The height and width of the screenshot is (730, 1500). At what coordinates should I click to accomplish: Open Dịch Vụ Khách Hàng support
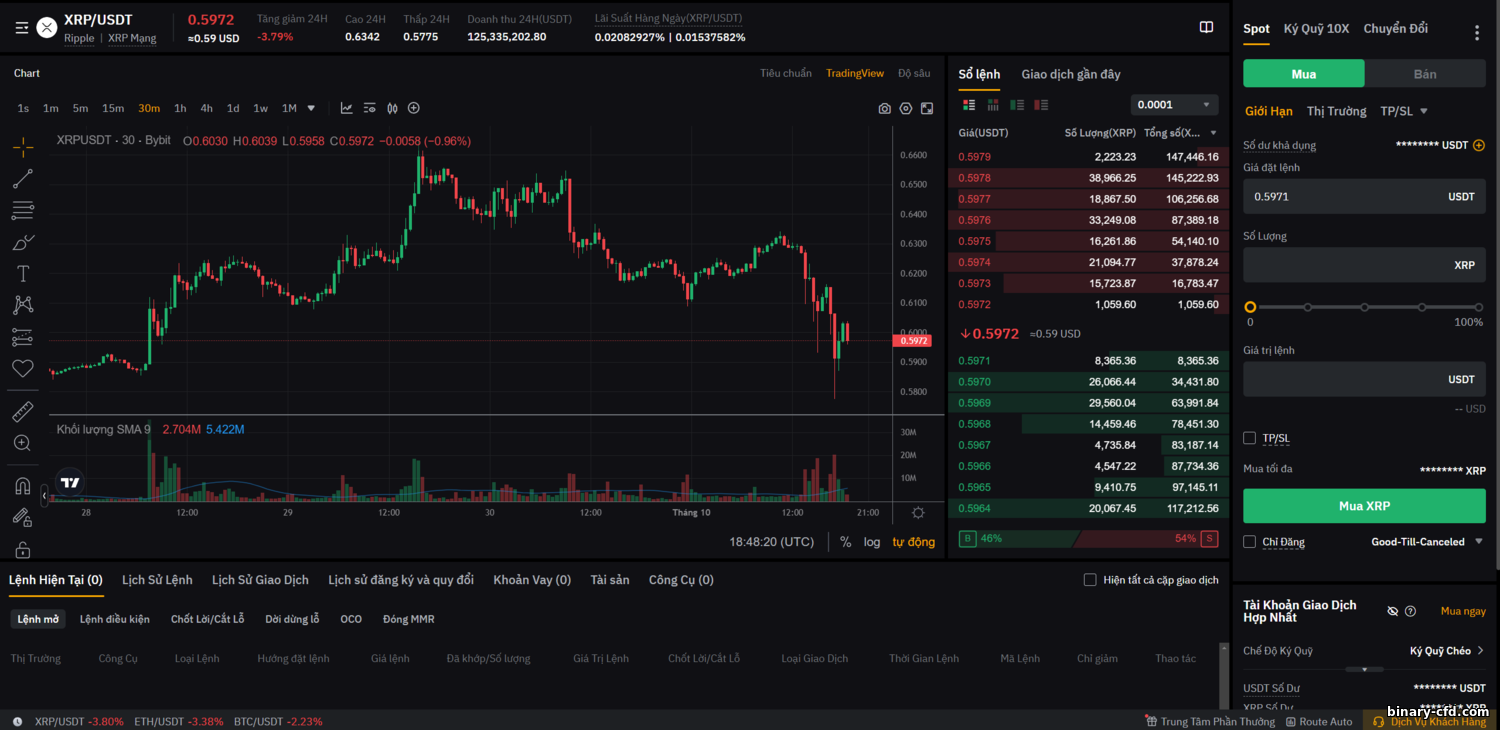(x=1431, y=721)
